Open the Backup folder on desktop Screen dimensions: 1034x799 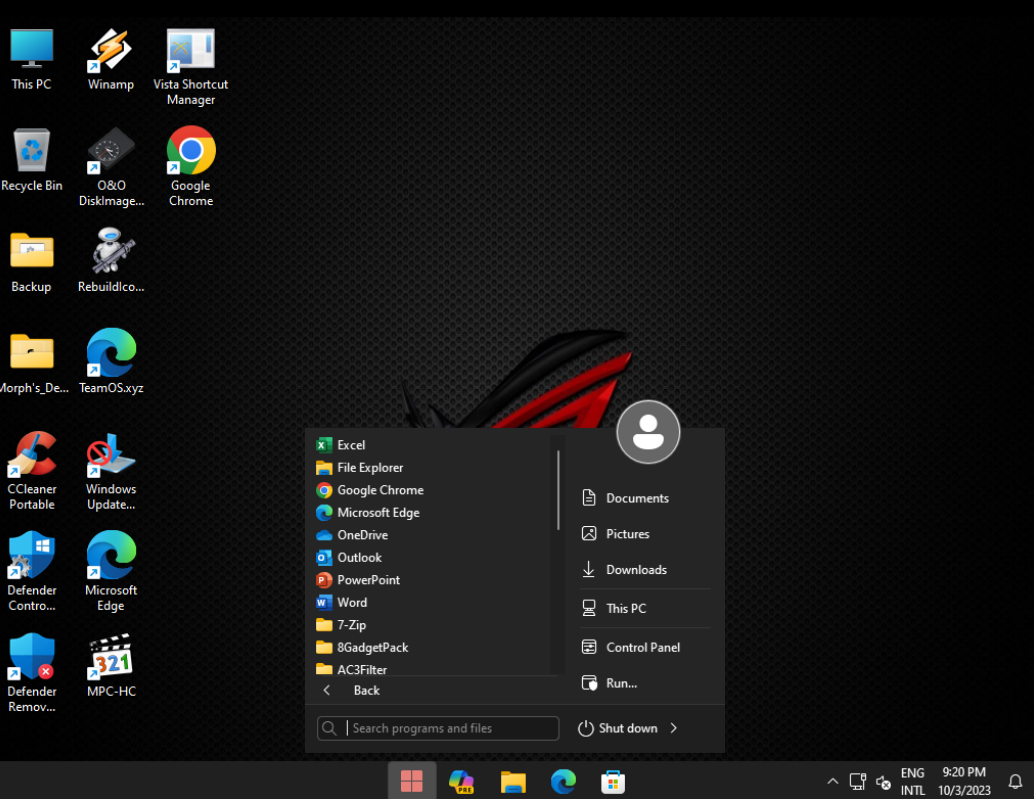click(31, 262)
